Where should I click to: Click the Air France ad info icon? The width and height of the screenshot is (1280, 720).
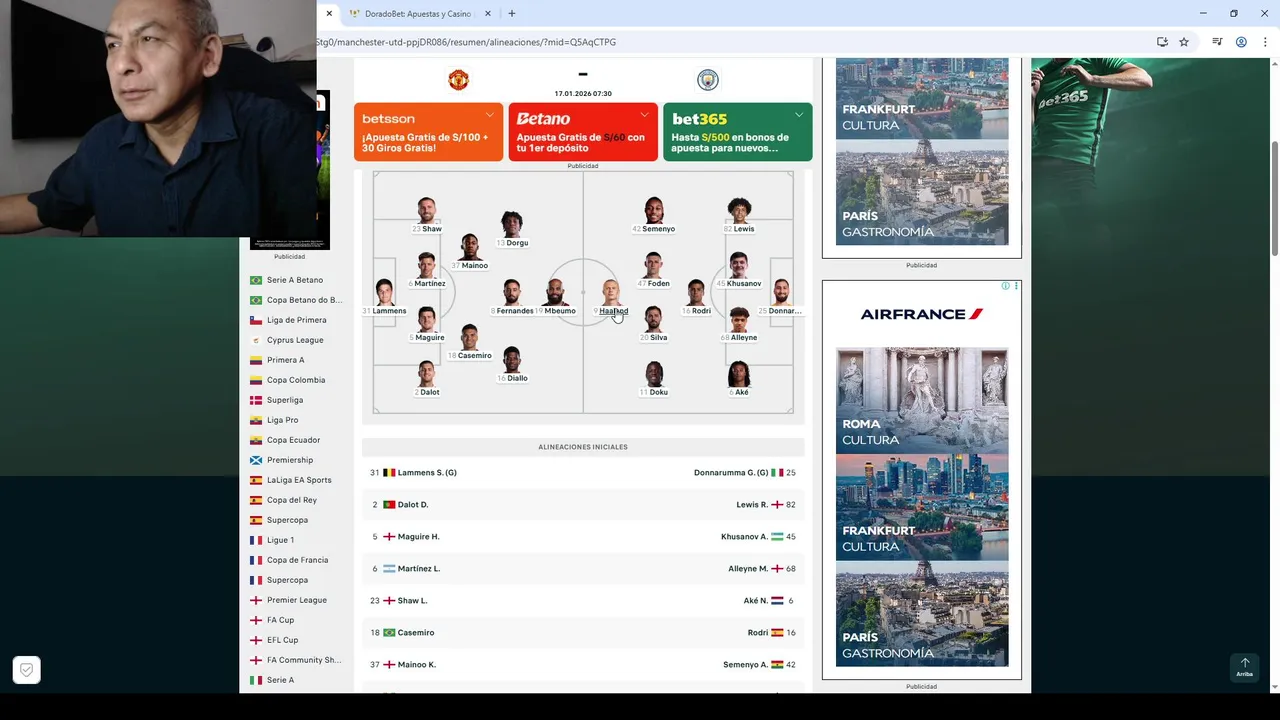[x=1006, y=286]
